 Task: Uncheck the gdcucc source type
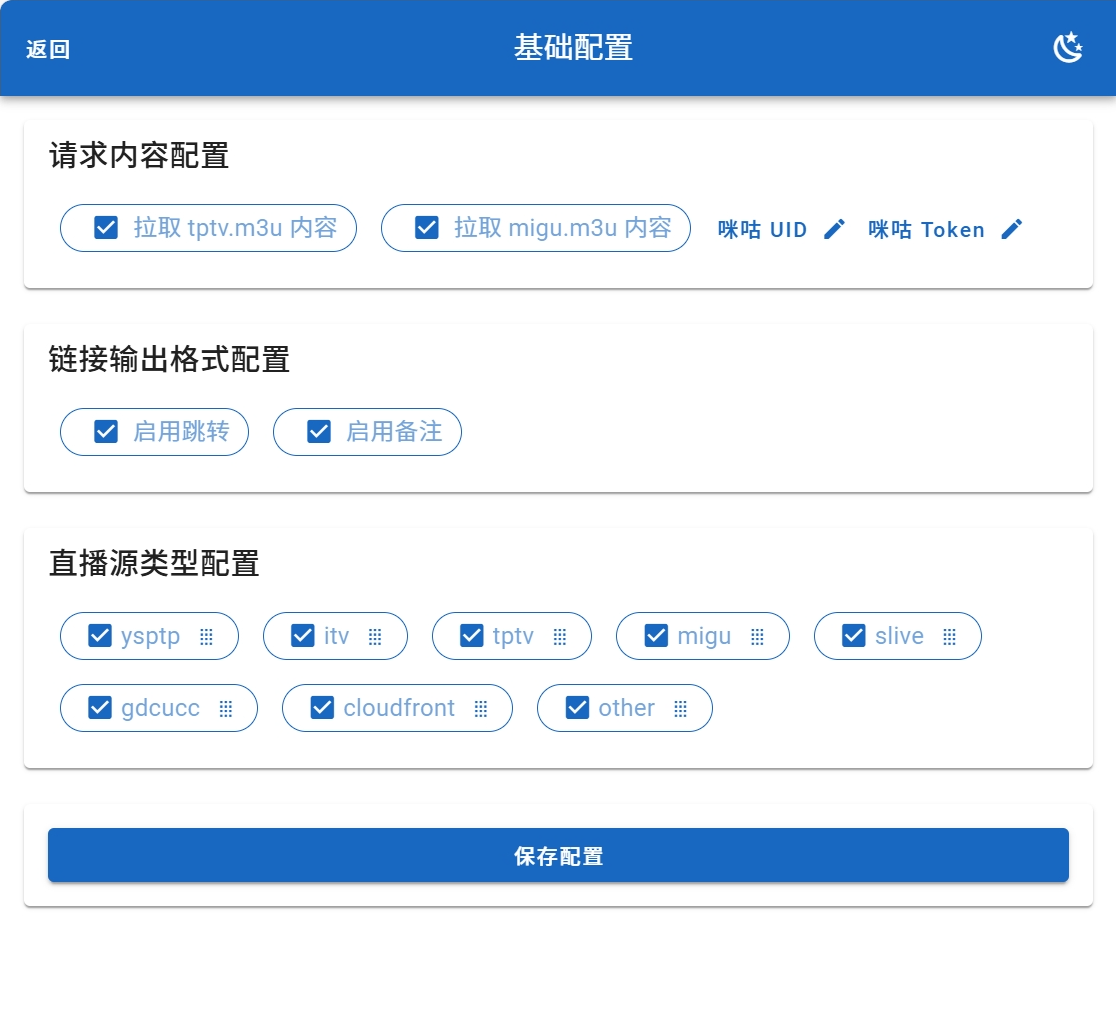100,708
